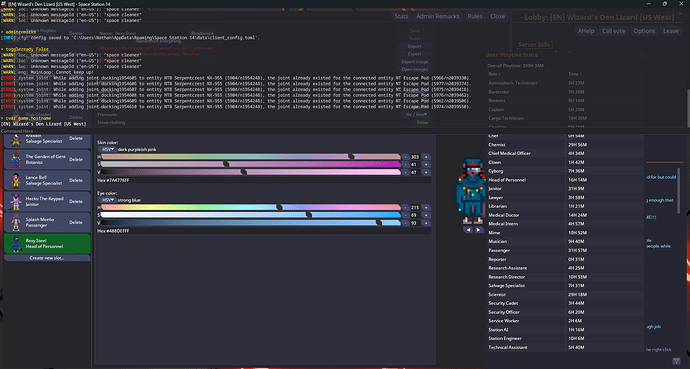Switch to the Server Info tab
The width and height of the screenshot is (690, 369).
click(534, 44)
